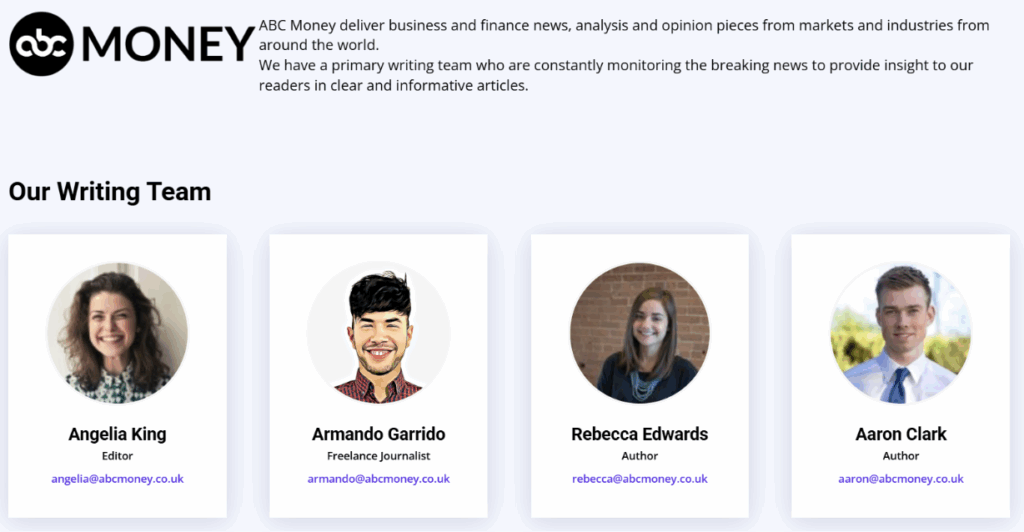Screen dimensions: 1024x532
Task: Click the Our Writing Team heading
Action: pyautogui.click(x=110, y=191)
